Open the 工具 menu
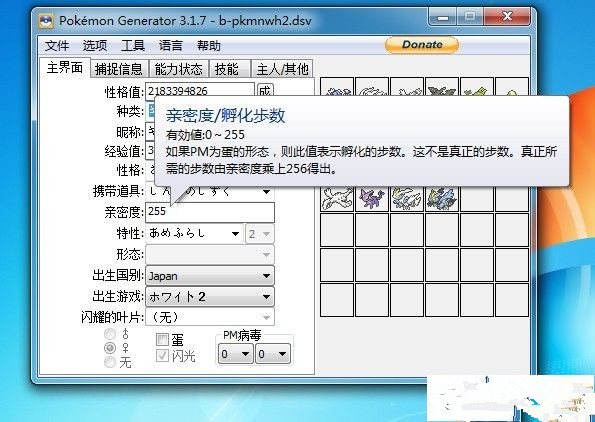The image size is (595, 422). pos(133,46)
